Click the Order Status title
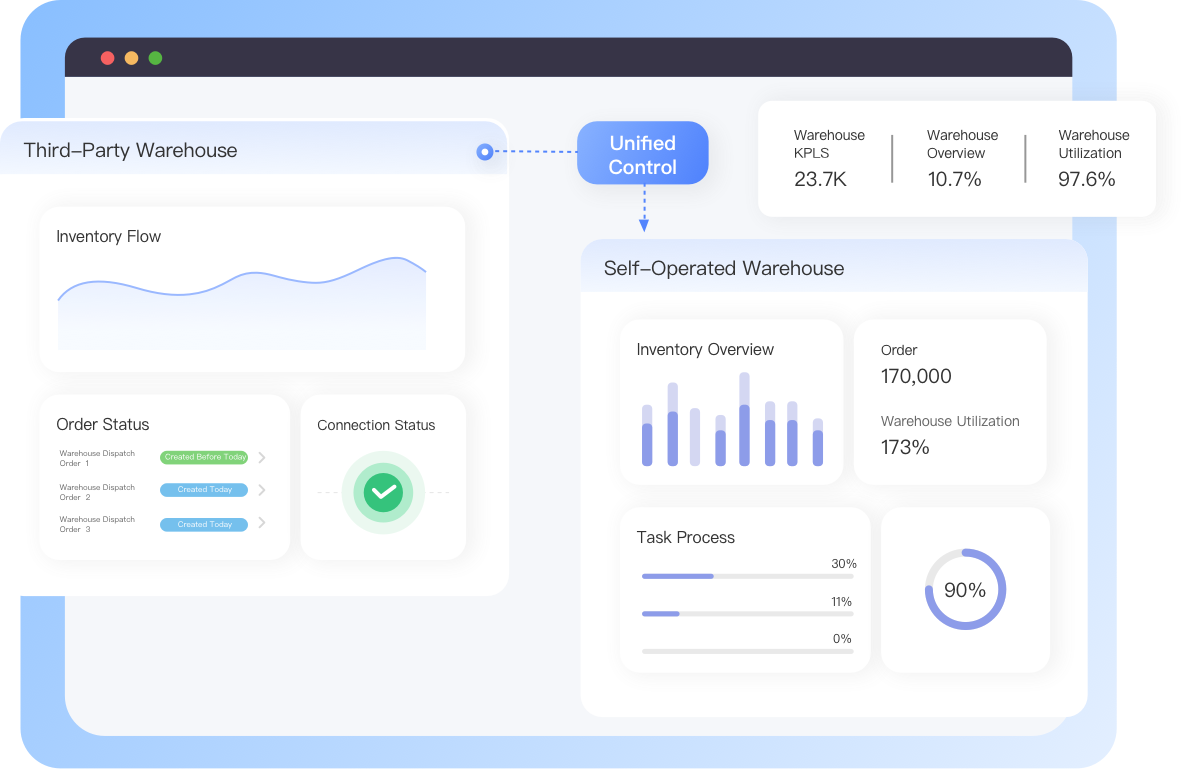Screen dimensions: 1186x770 click(x=103, y=424)
